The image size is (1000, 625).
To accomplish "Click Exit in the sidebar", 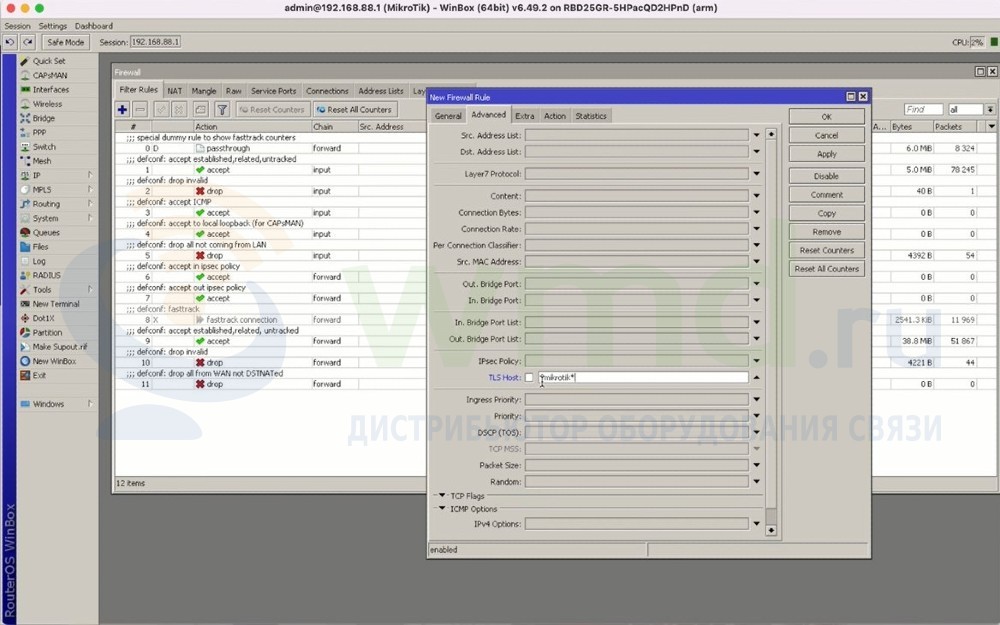I will (42, 376).
